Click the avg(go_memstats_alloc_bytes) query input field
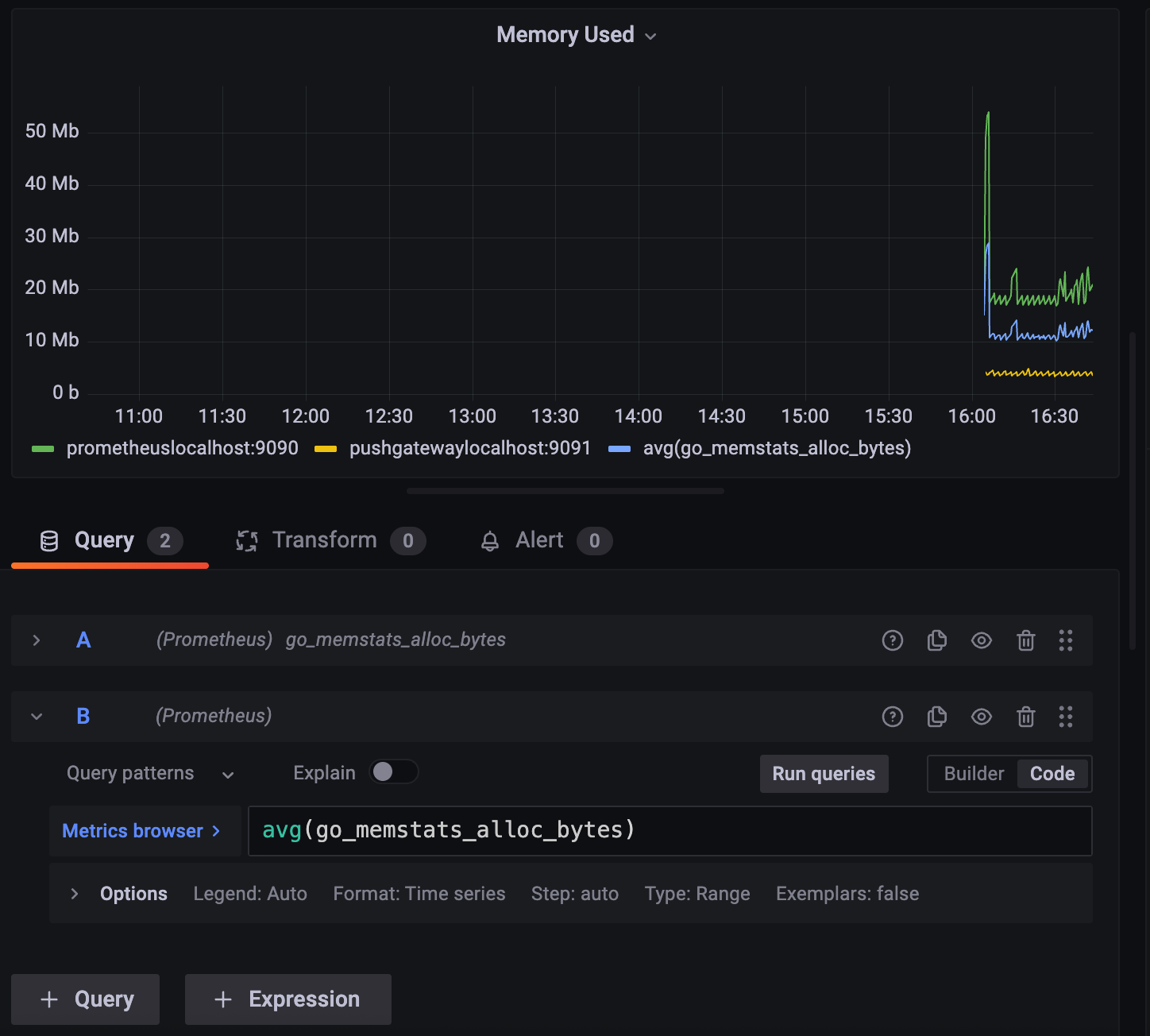 tap(670, 831)
